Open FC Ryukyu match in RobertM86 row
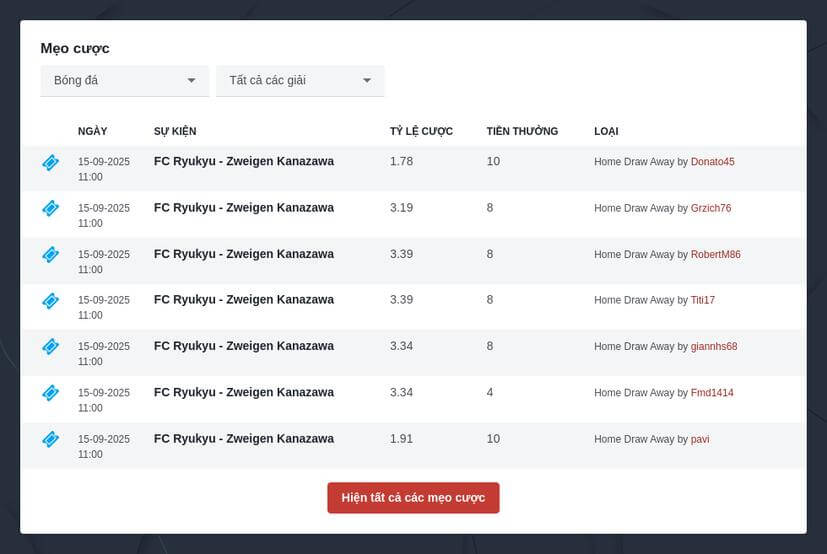Image resolution: width=827 pixels, height=554 pixels. 244,254
